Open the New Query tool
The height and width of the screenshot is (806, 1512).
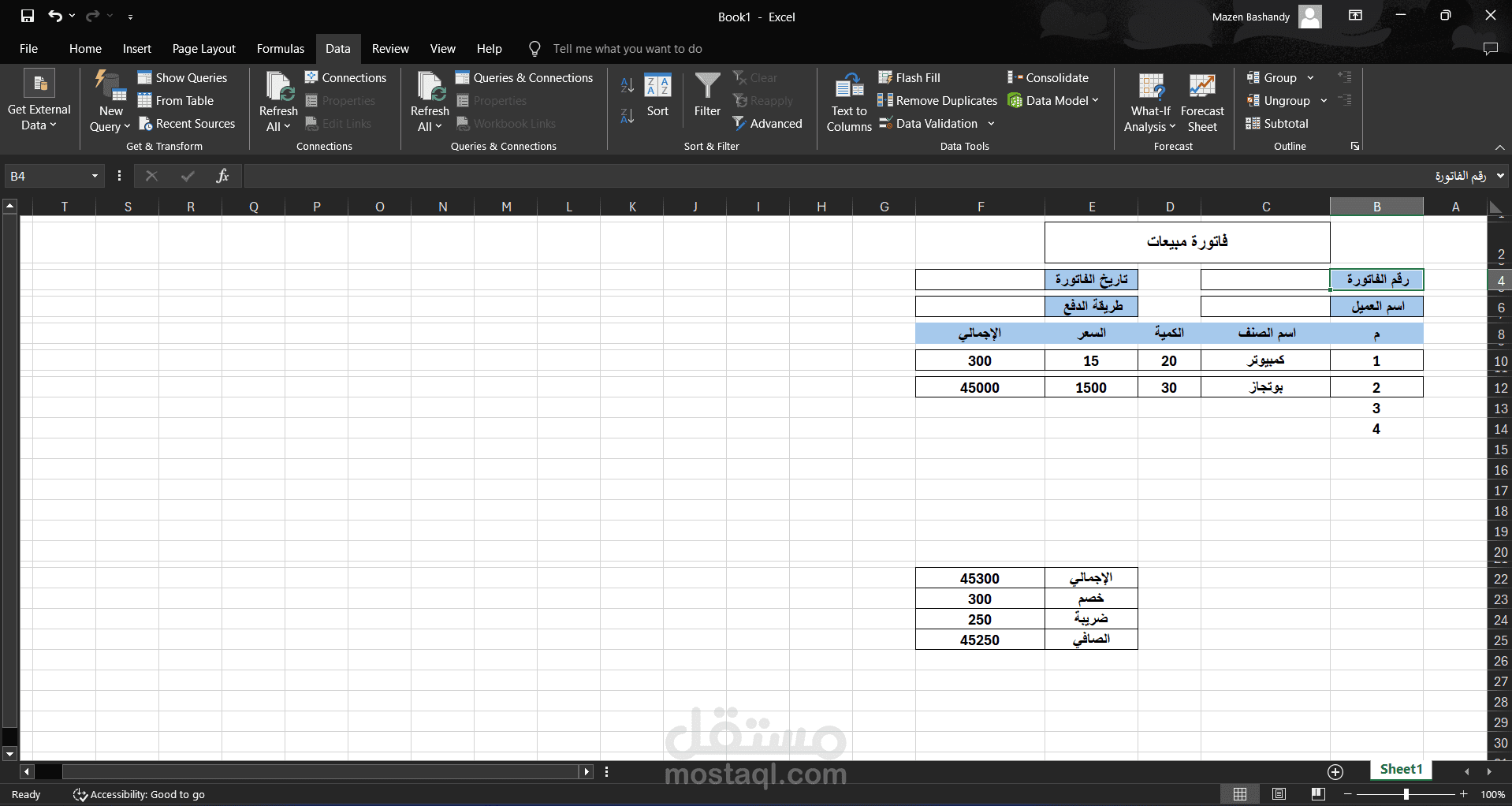pyautogui.click(x=110, y=100)
